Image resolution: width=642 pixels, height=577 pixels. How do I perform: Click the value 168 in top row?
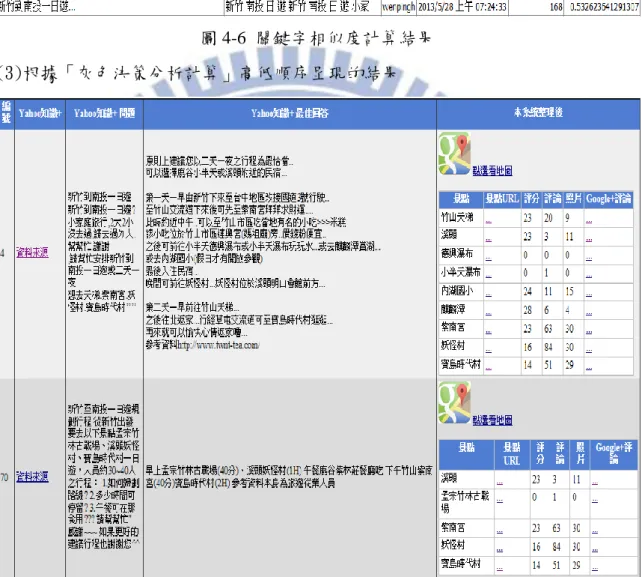pos(556,7)
